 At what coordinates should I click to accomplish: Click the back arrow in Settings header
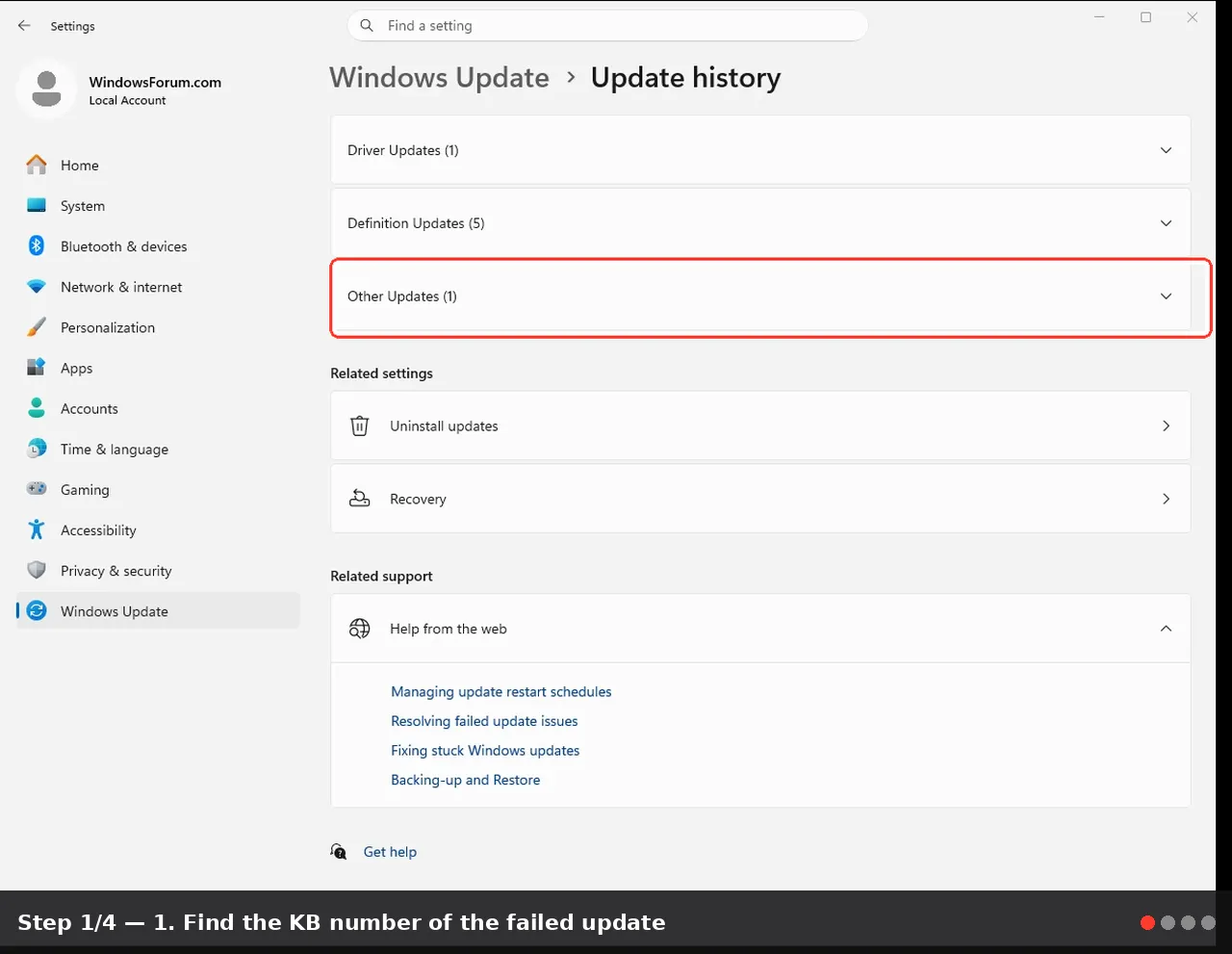24,26
